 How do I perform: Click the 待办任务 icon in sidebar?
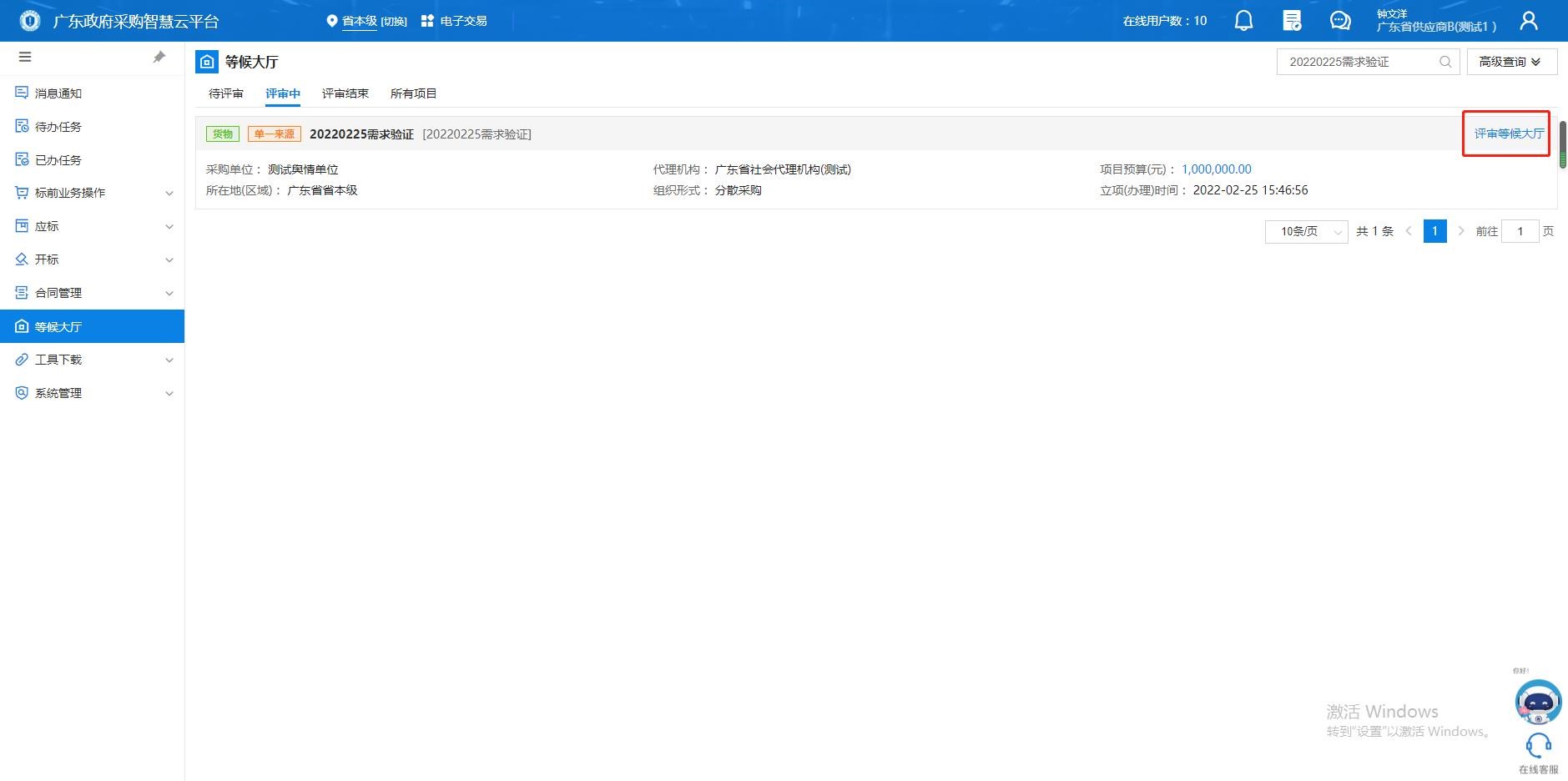pyautogui.click(x=22, y=126)
